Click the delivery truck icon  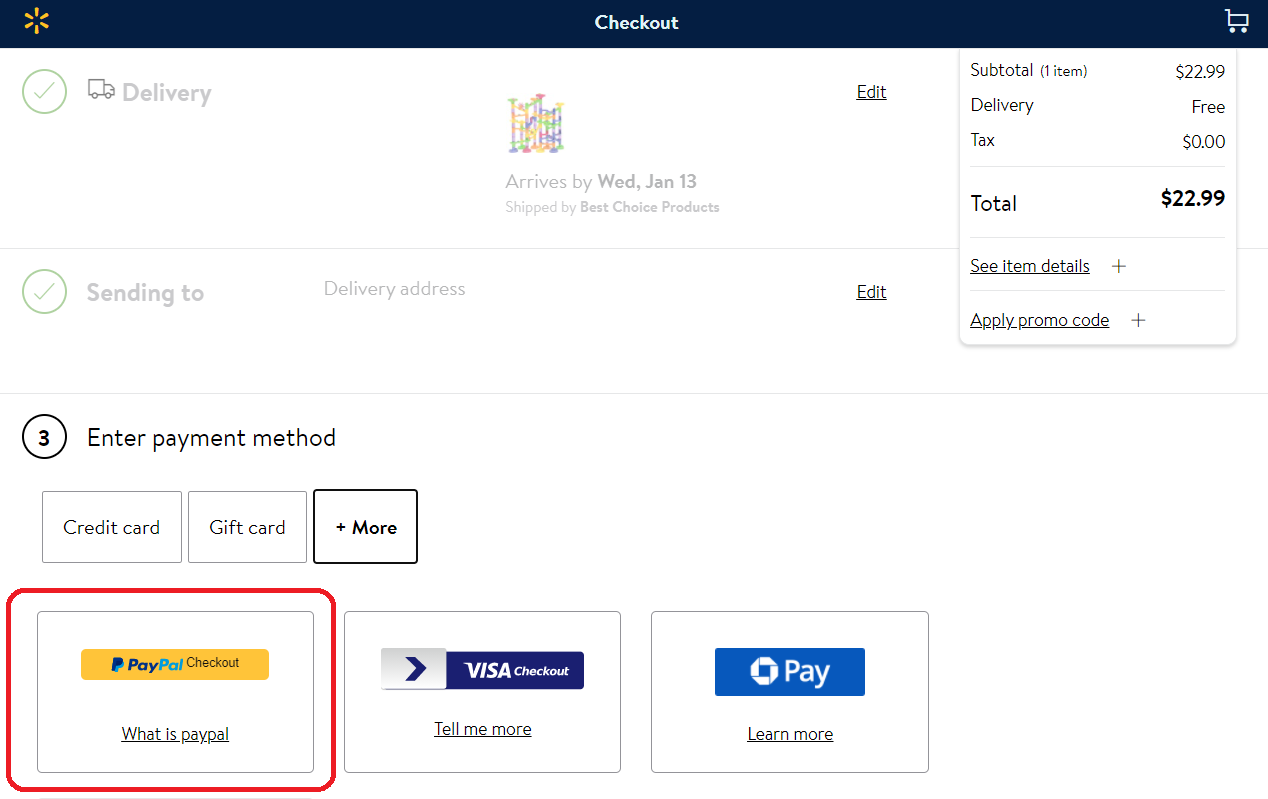101,89
